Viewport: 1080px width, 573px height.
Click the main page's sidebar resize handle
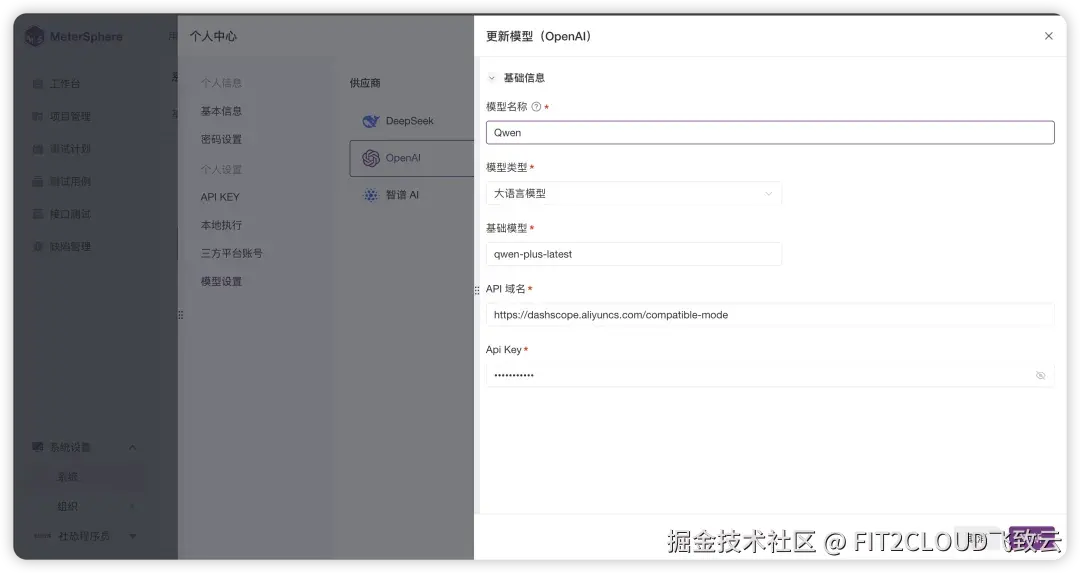[x=180, y=315]
